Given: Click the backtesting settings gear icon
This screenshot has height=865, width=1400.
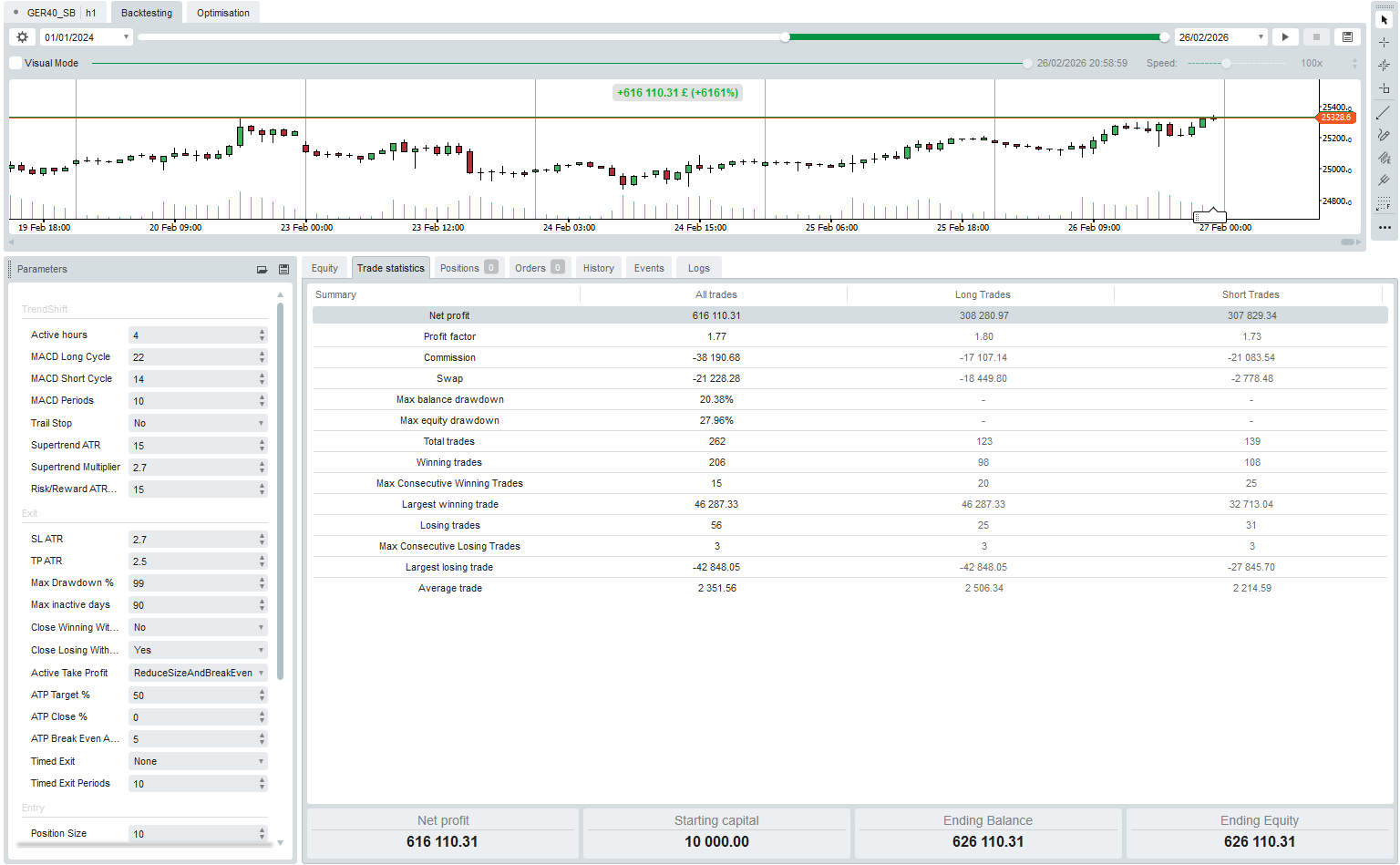Looking at the screenshot, I should tap(23, 37).
